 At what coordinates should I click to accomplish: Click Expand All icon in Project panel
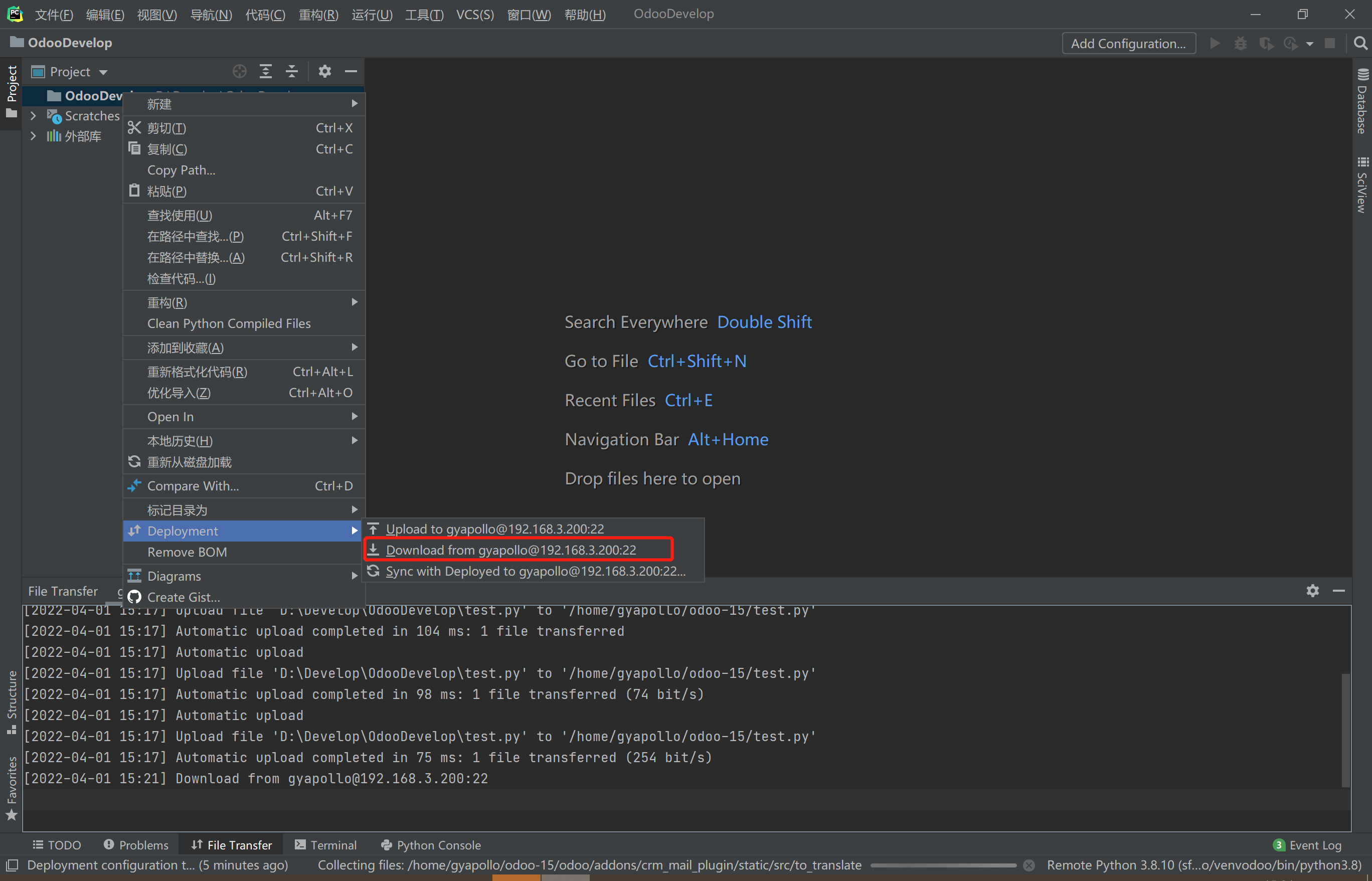click(265, 72)
